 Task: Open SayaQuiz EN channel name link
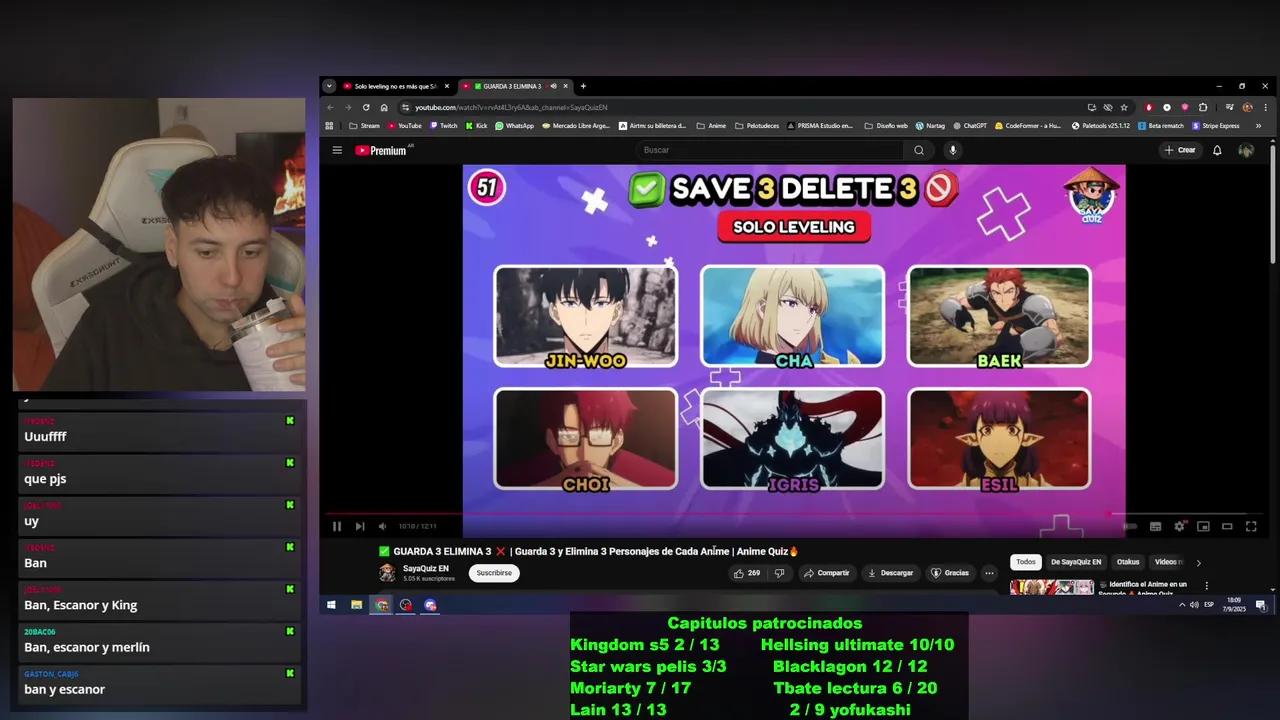coord(425,568)
